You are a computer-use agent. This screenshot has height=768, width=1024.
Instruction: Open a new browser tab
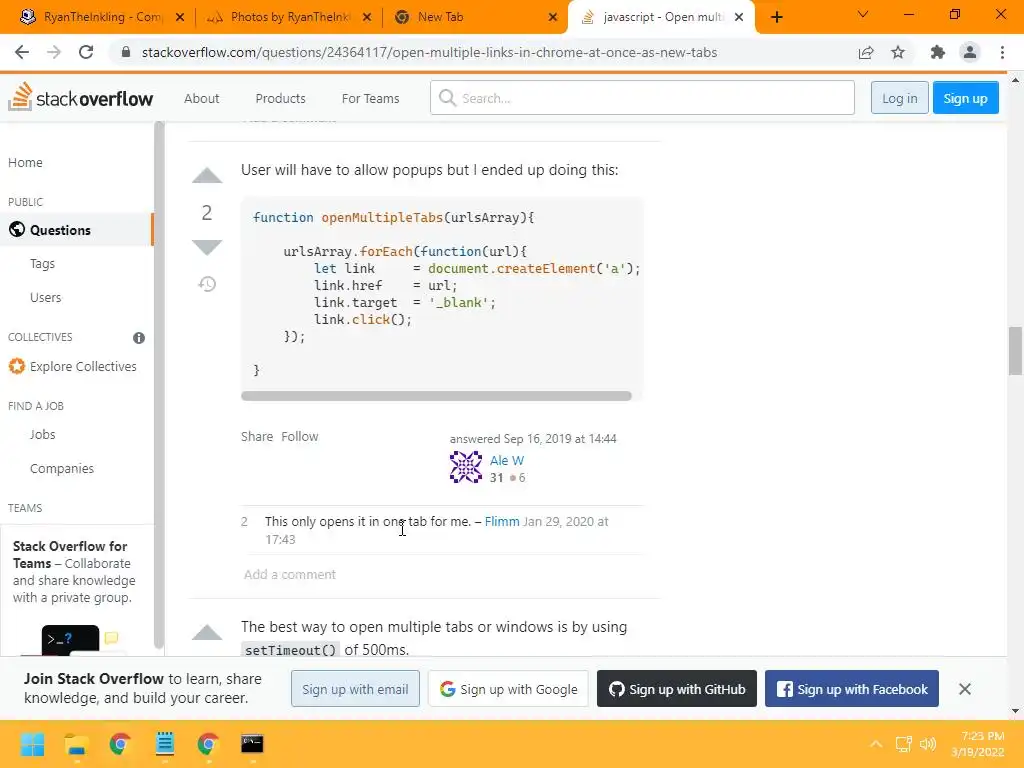(776, 17)
